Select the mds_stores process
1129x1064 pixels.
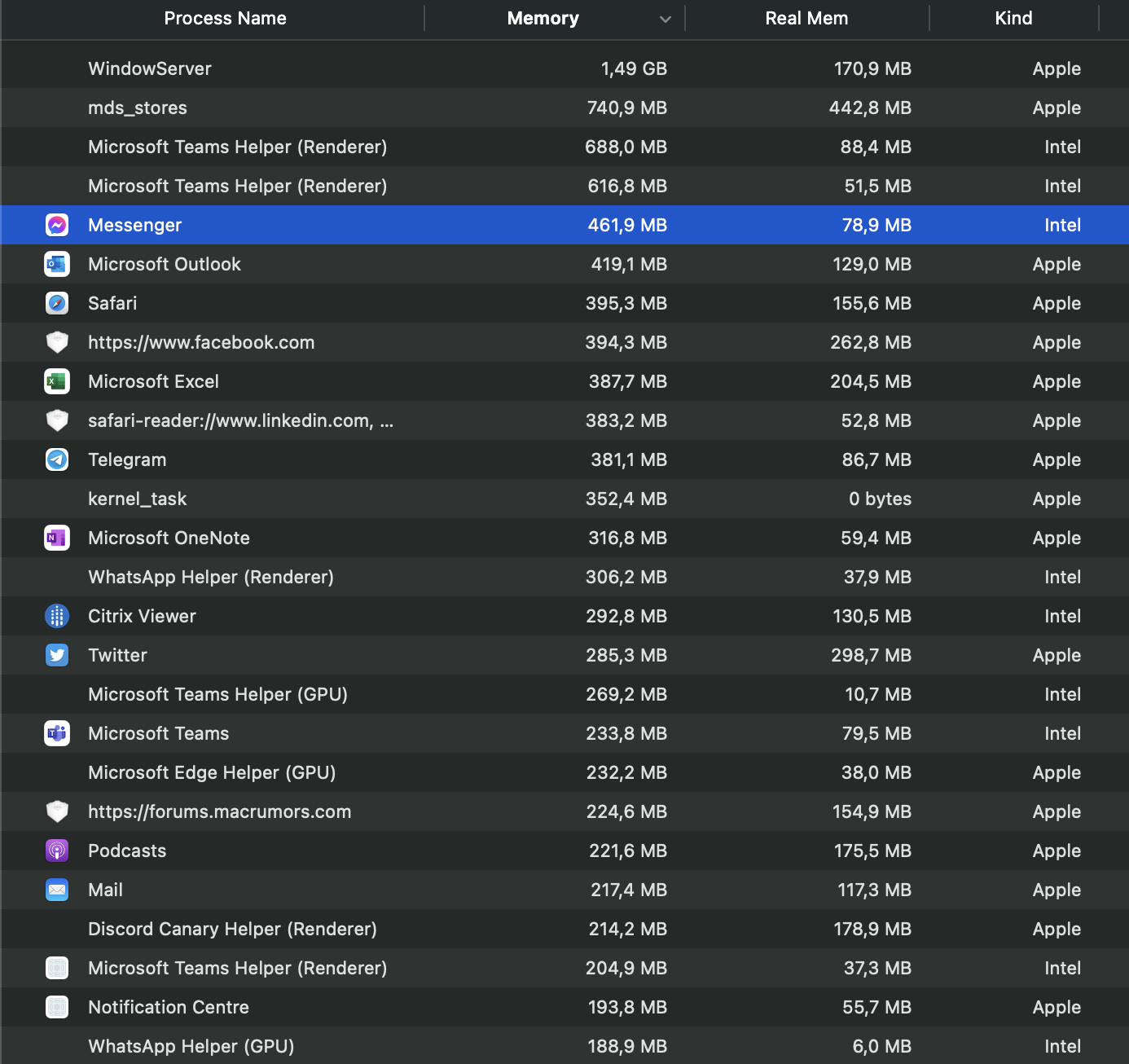137,108
